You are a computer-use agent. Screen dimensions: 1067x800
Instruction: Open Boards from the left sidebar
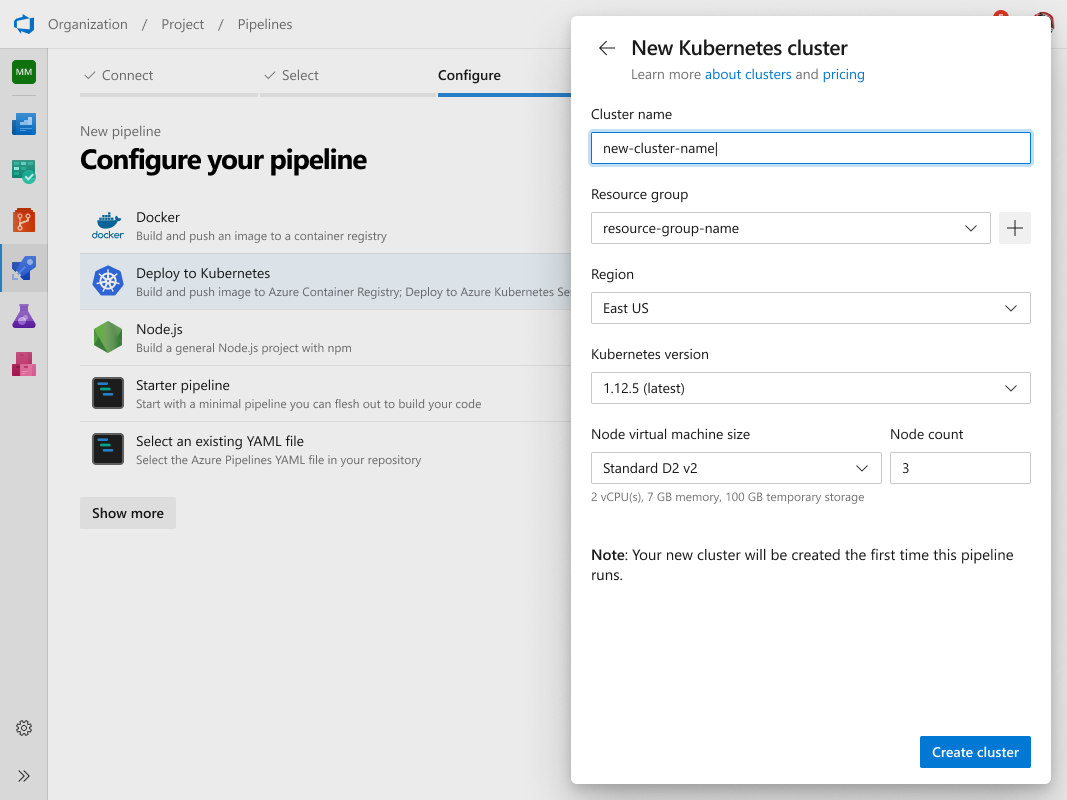24,170
